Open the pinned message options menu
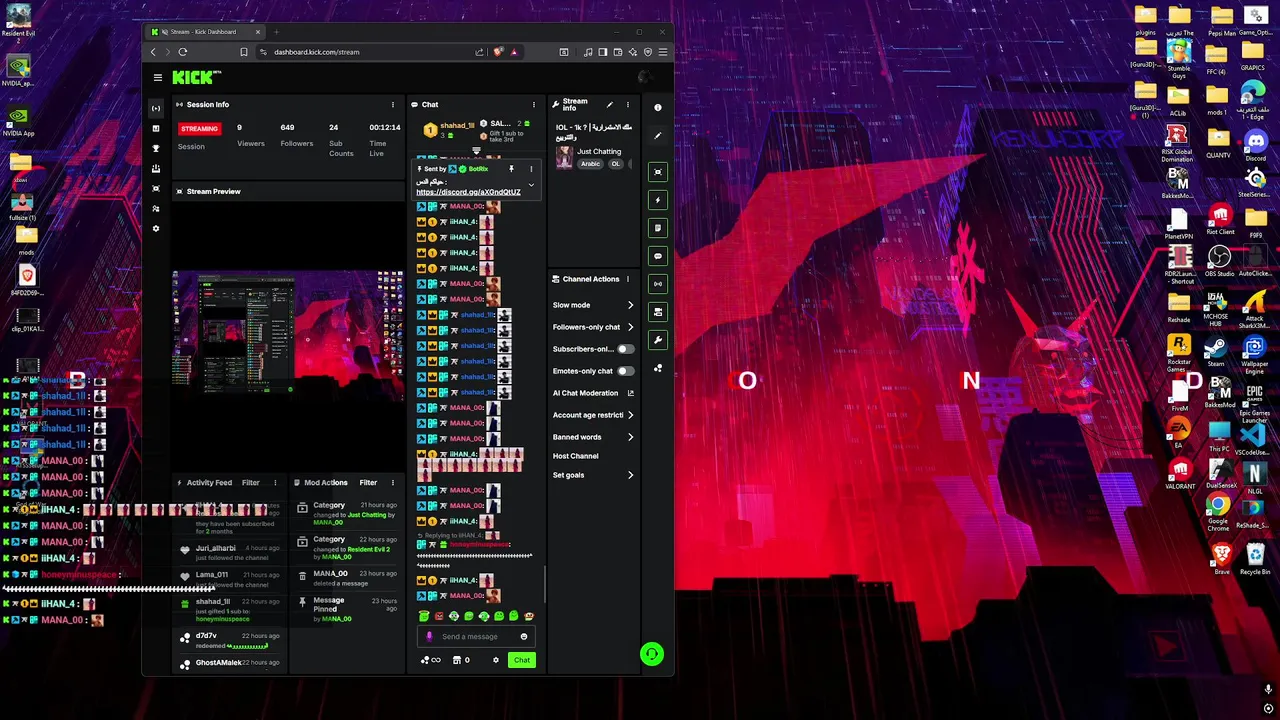 (x=531, y=169)
